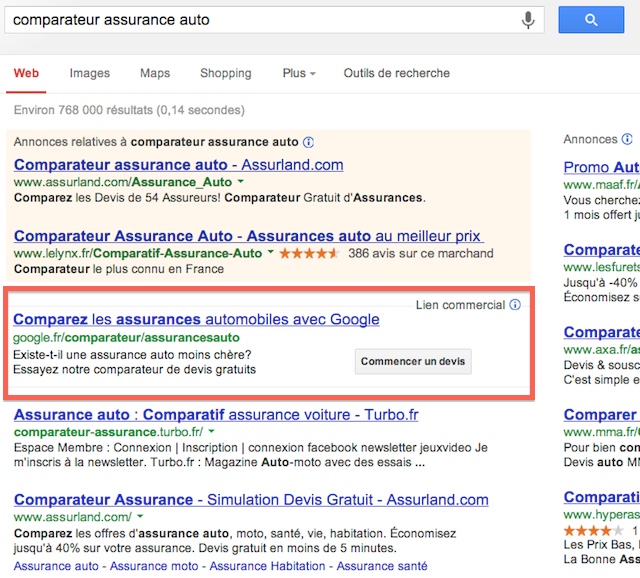Open side ad above www.axa.fr URL
Viewport: 640px width, 578px height.
(x=602, y=332)
